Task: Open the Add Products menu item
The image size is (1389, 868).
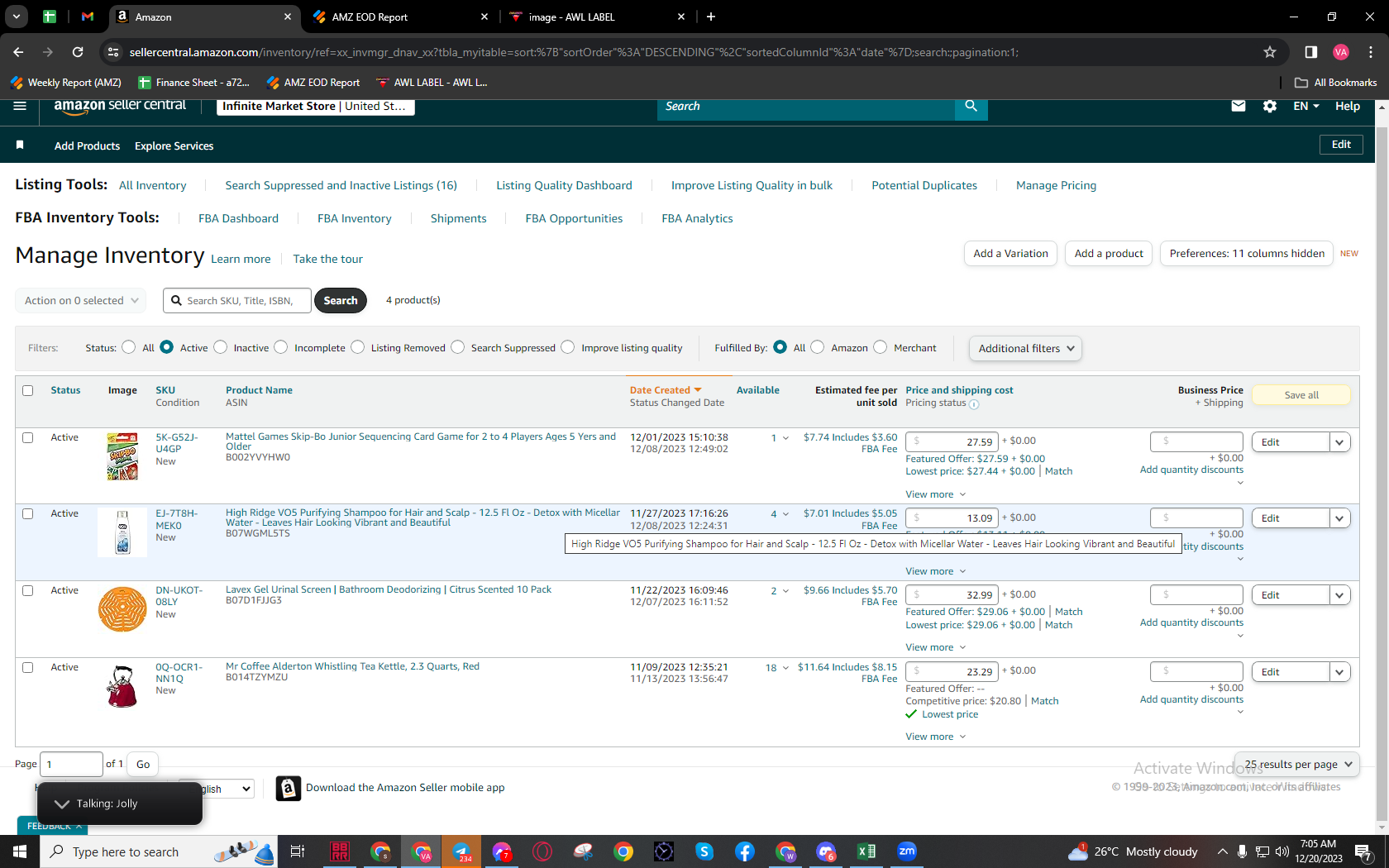Action: [x=87, y=145]
